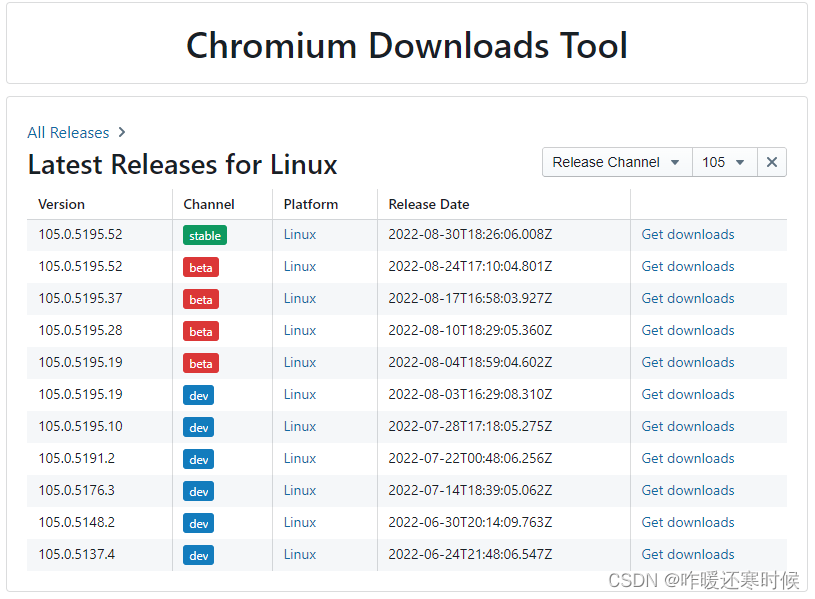Get downloads for the stable 105.0.5195.52 release
Image resolution: width=815 pixels, height=599 pixels.
tap(688, 235)
